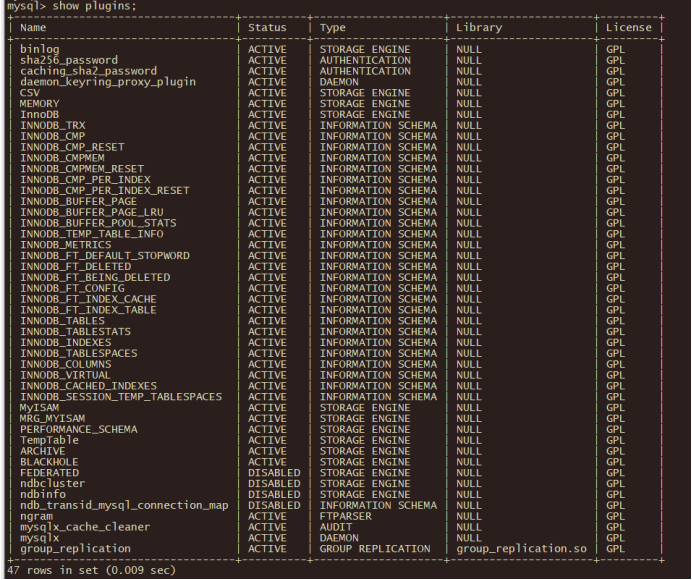Select the INNODB_CMP_RESET row name
The image size is (692, 580).
click(x=72, y=147)
